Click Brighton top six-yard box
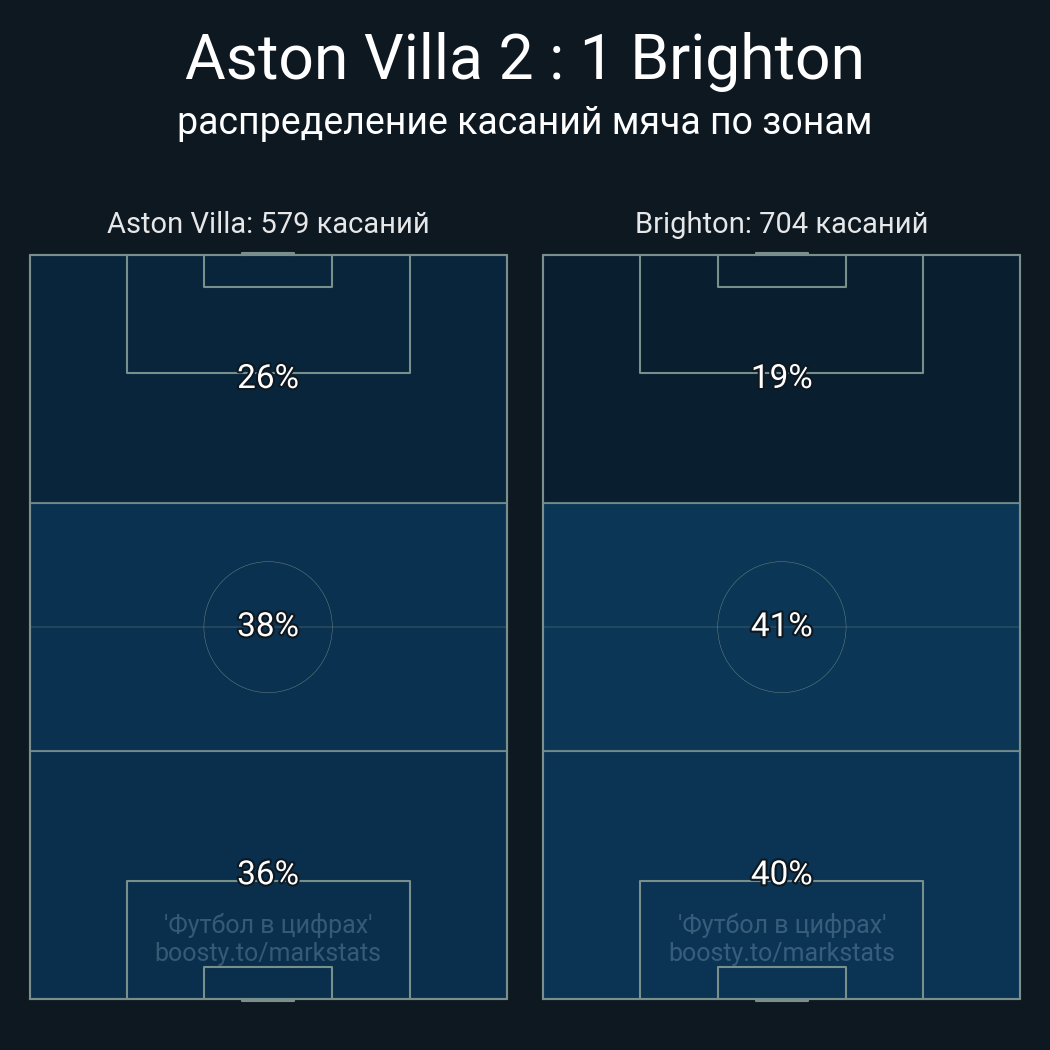1050x1050 pixels. (781, 271)
